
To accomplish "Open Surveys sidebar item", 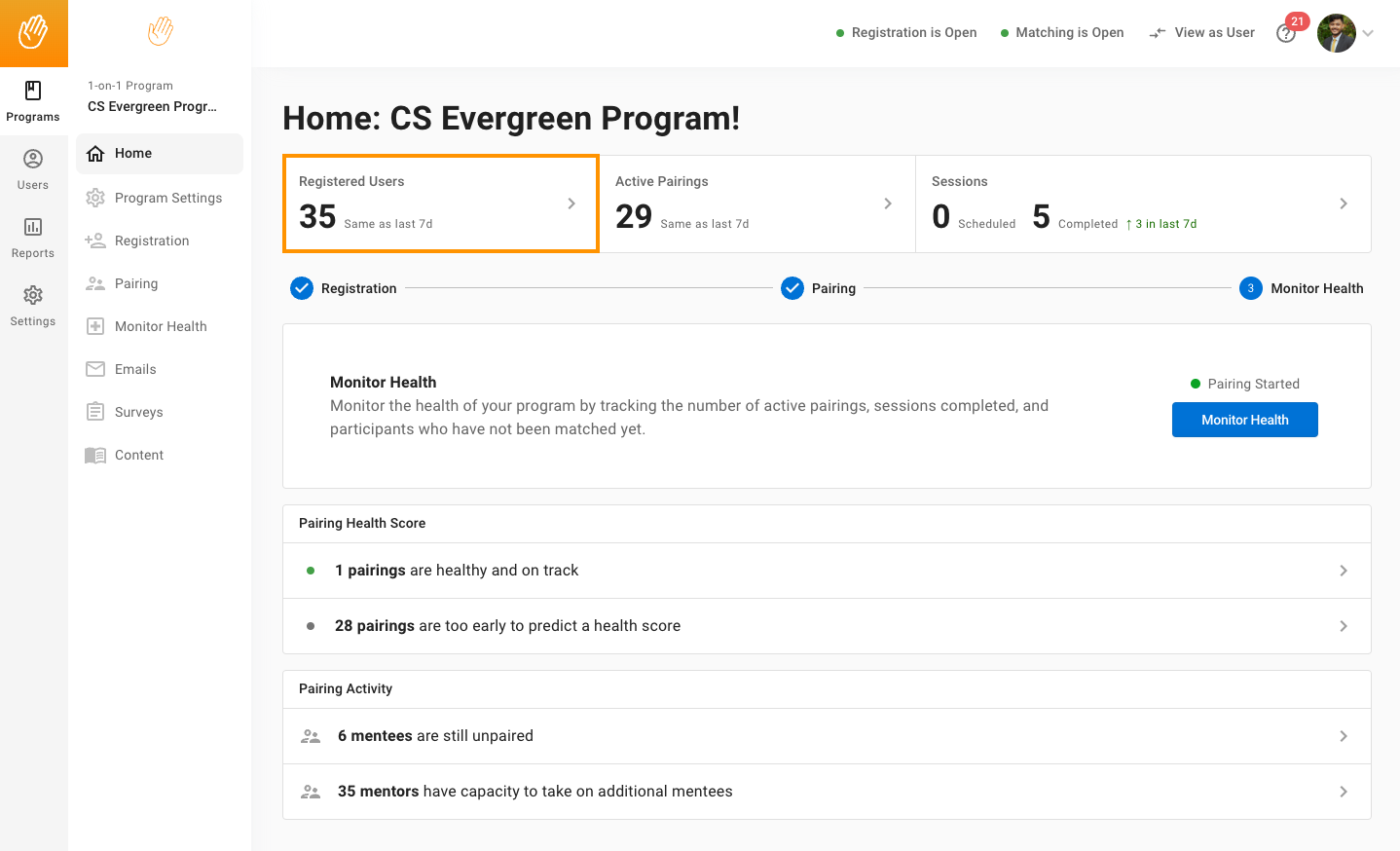I will (x=160, y=412).
